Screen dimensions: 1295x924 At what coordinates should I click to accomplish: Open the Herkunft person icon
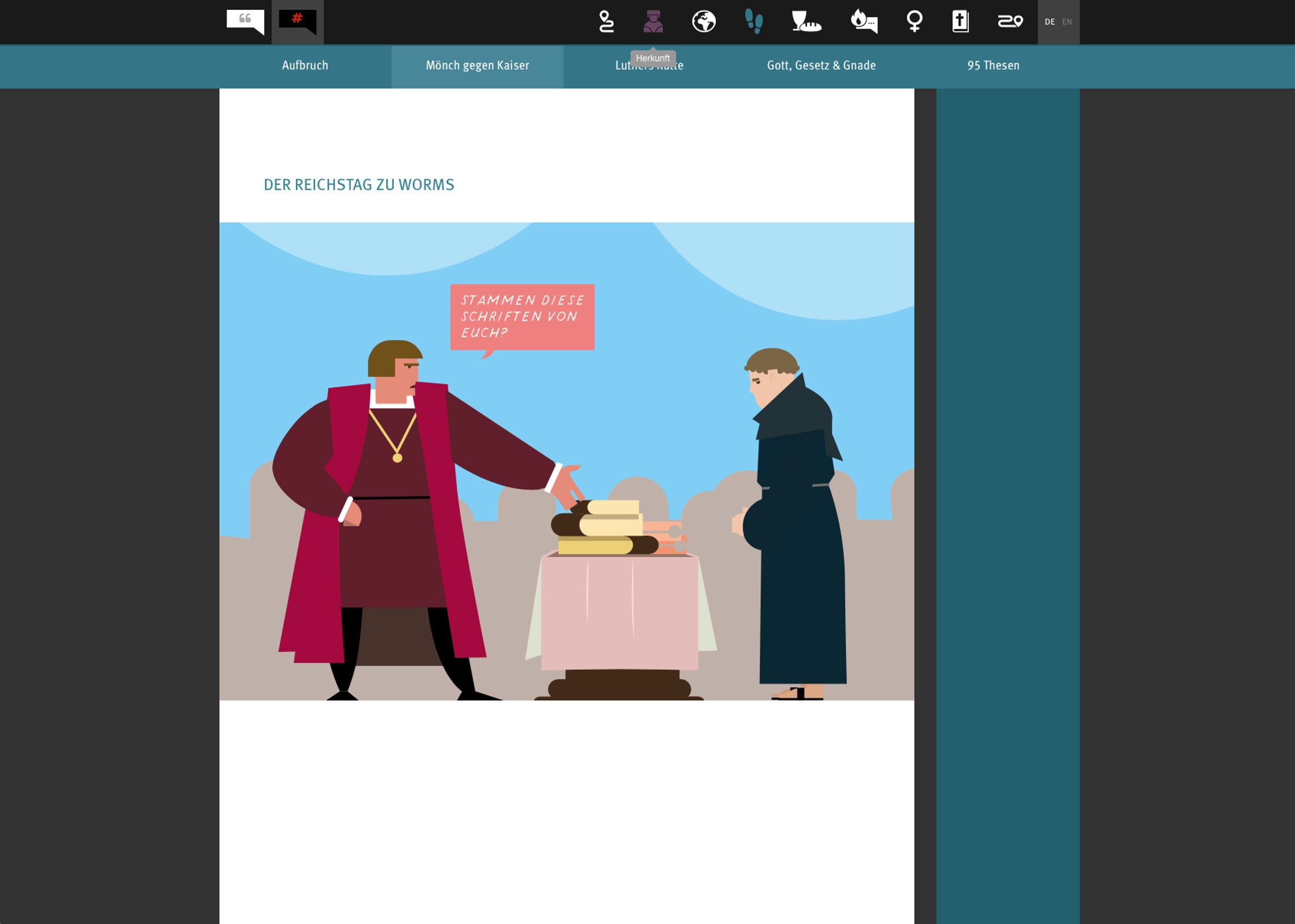653,21
